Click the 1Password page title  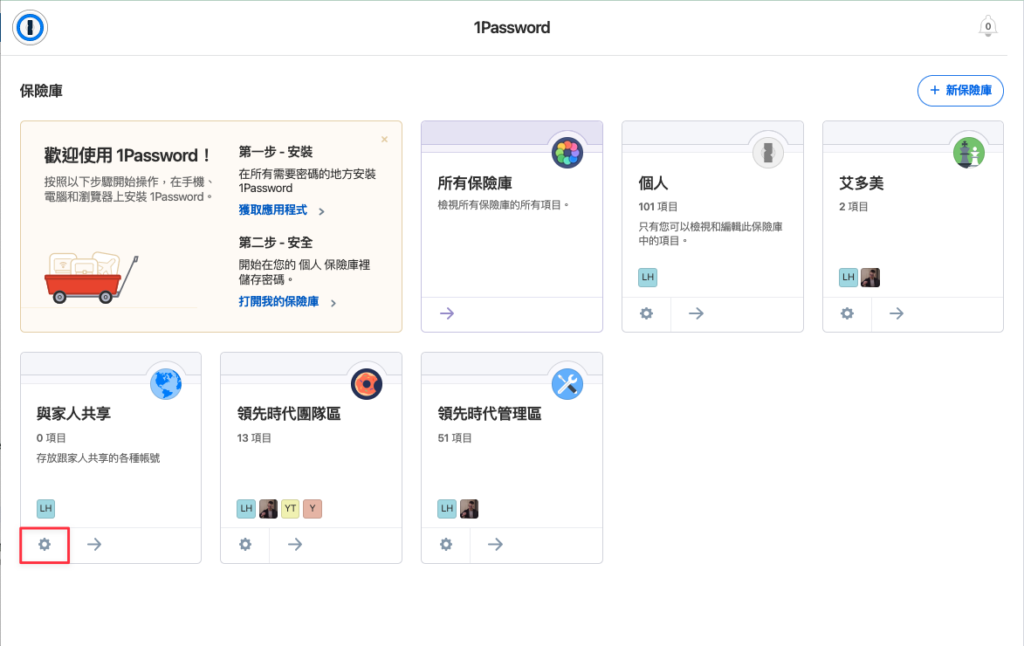512,27
